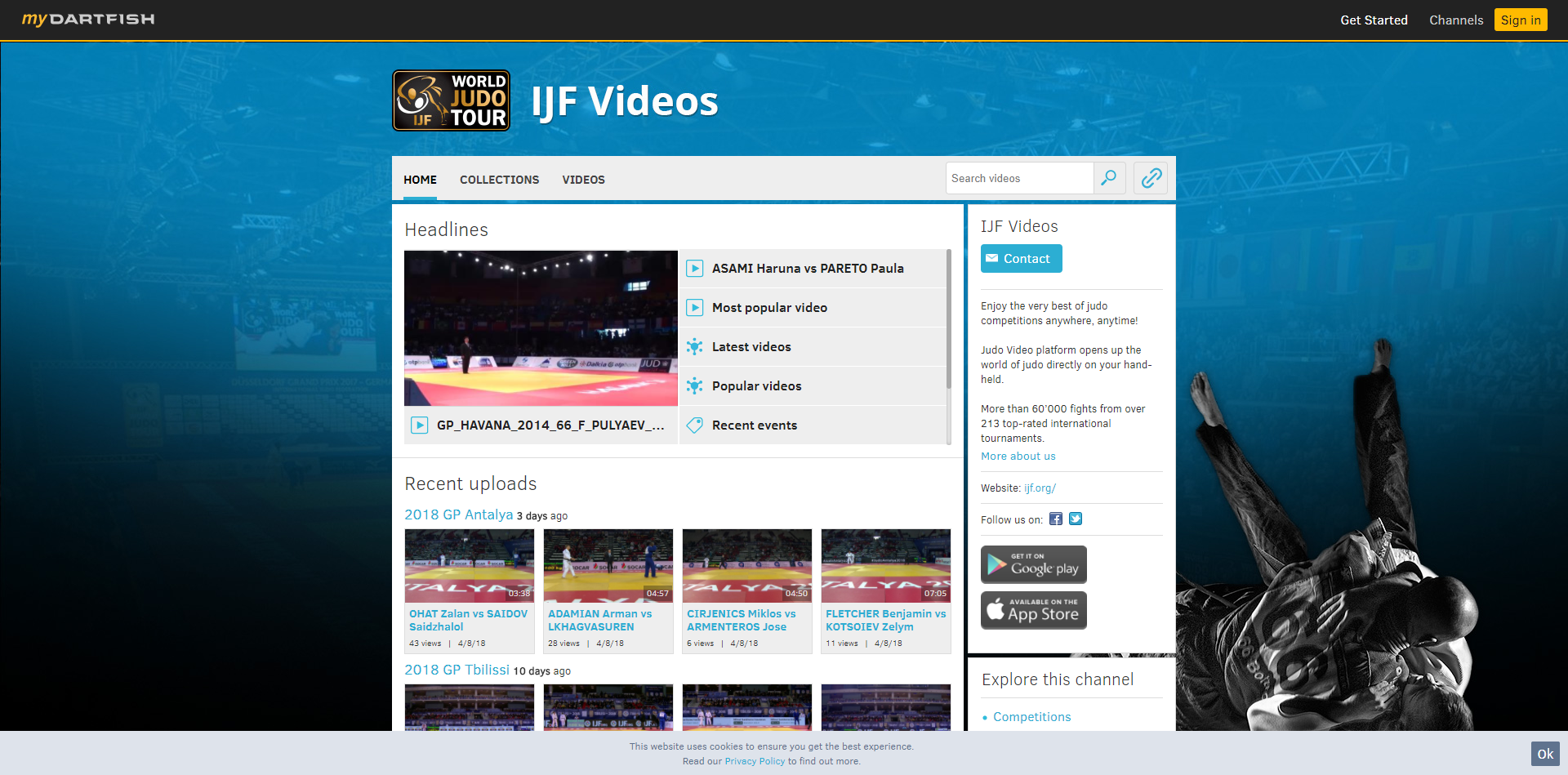
Task: Open the Competitions link
Action: pyautogui.click(x=1032, y=717)
